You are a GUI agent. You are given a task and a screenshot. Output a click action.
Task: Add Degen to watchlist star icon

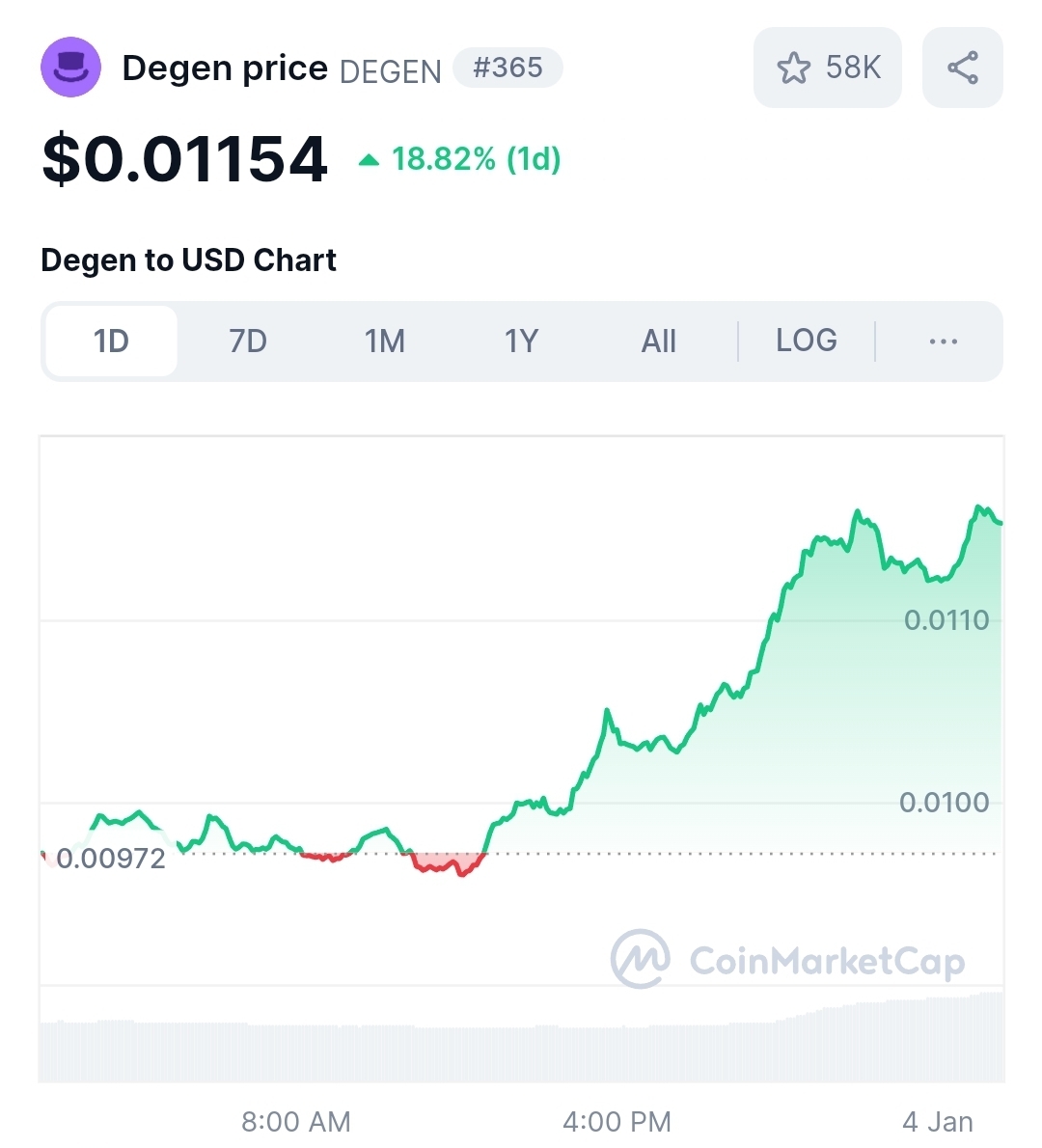793,68
